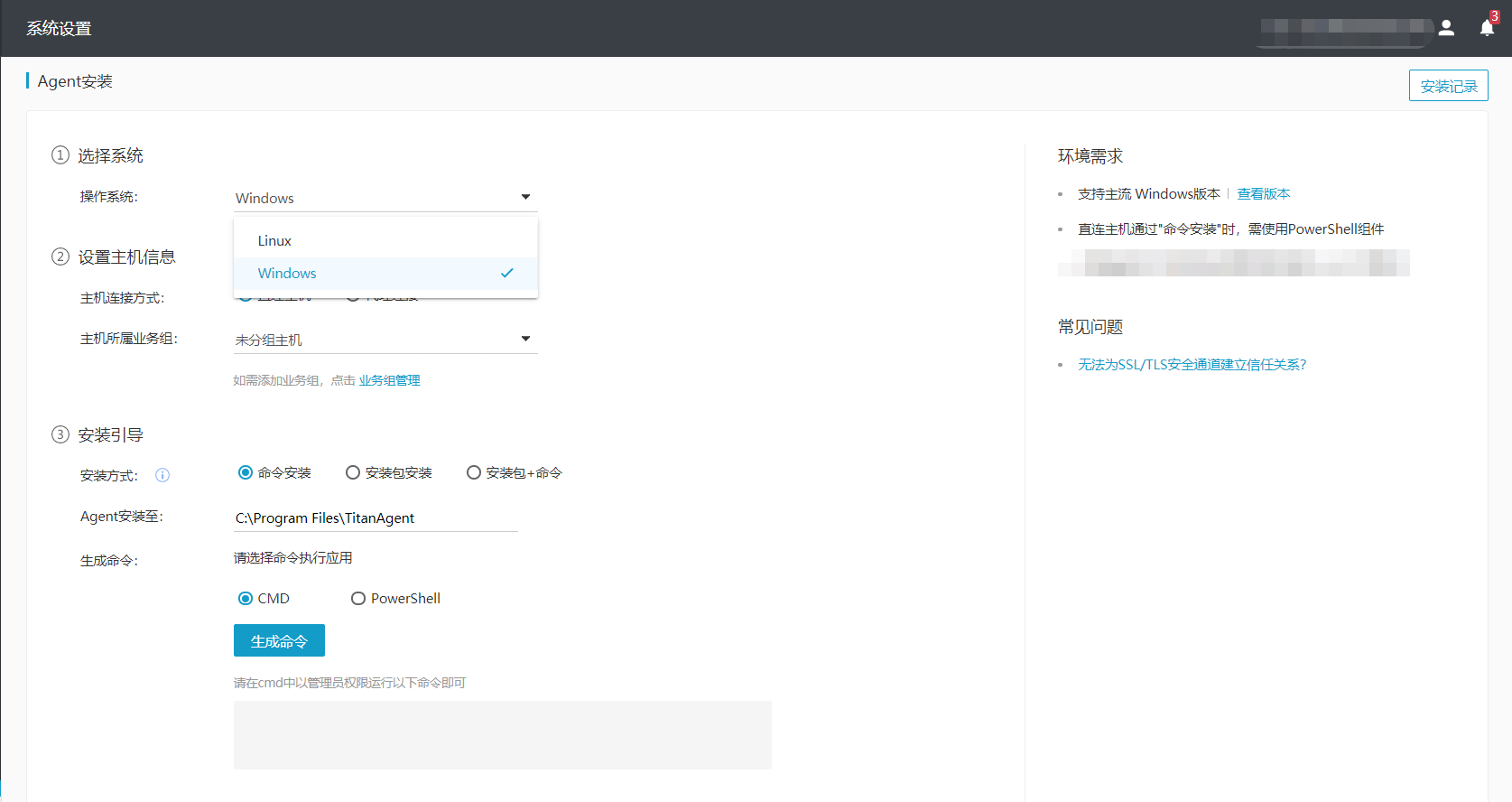
Task: Open the SSL/TLS trust relationship FAQ
Action: (x=1192, y=364)
